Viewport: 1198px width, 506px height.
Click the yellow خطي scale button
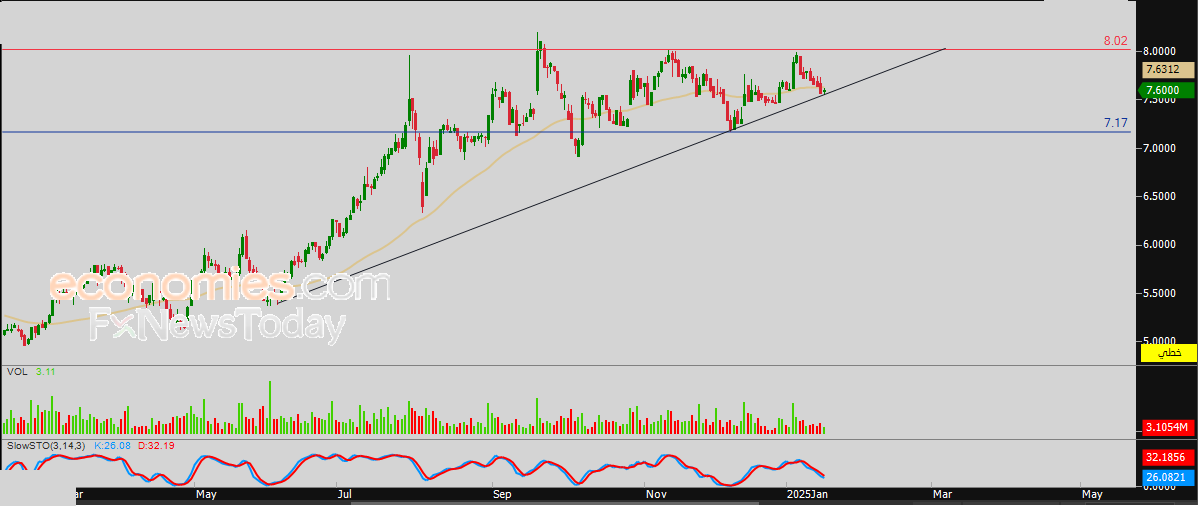coord(1168,352)
